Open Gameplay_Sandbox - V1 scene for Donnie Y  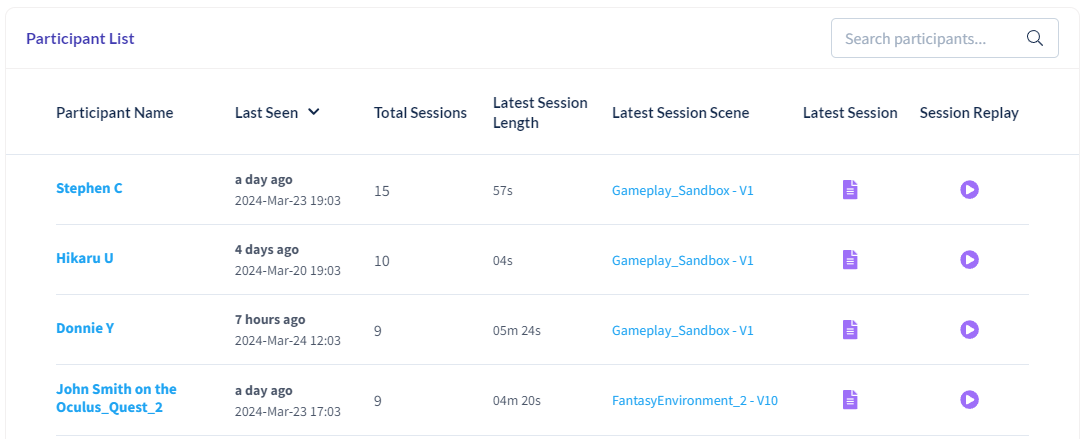click(682, 330)
